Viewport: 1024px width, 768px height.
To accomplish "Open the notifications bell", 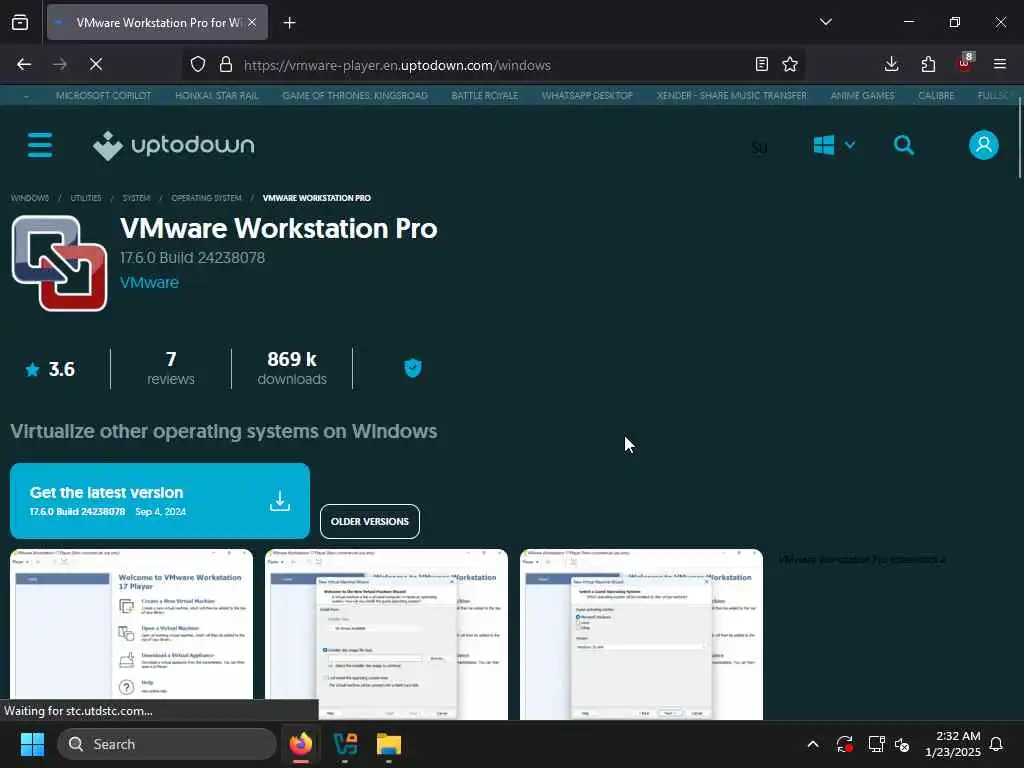I will (997, 744).
